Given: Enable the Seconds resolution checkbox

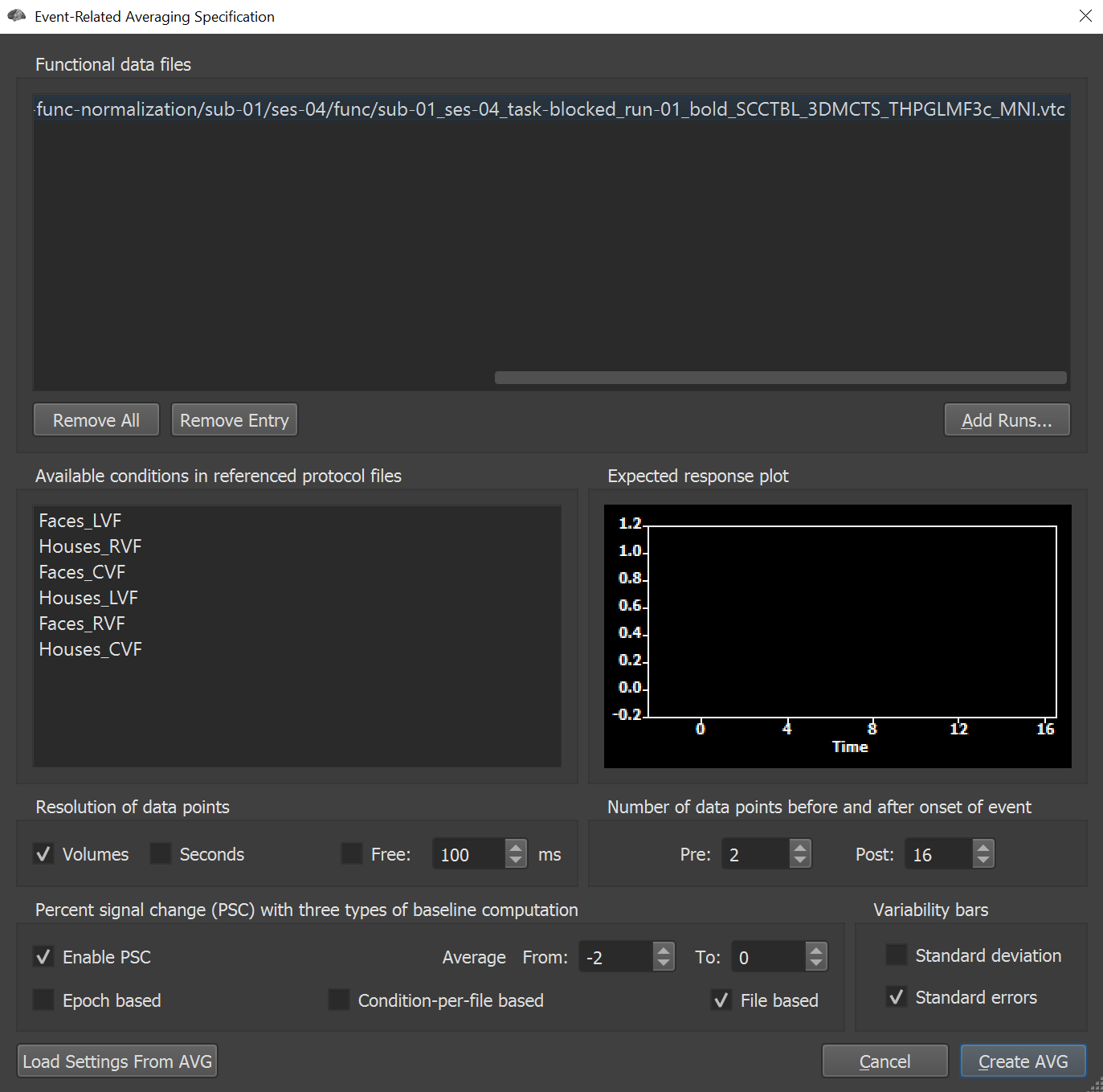Looking at the screenshot, I should click(161, 854).
